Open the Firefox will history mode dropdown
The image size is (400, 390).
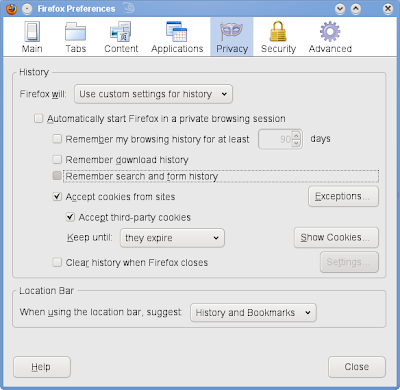pyautogui.click(x=153, y=94)
